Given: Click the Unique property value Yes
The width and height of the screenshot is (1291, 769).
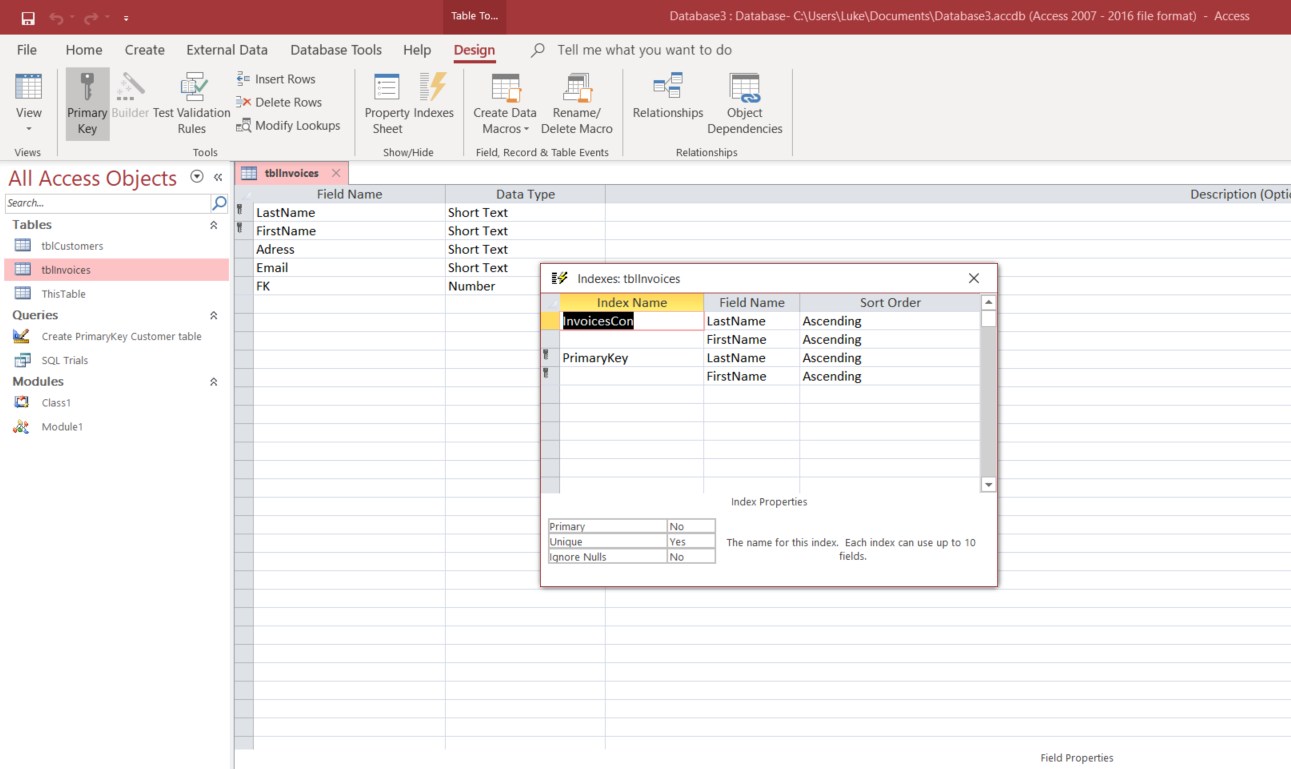Looking at the screenshot, I should pos(691,542).
